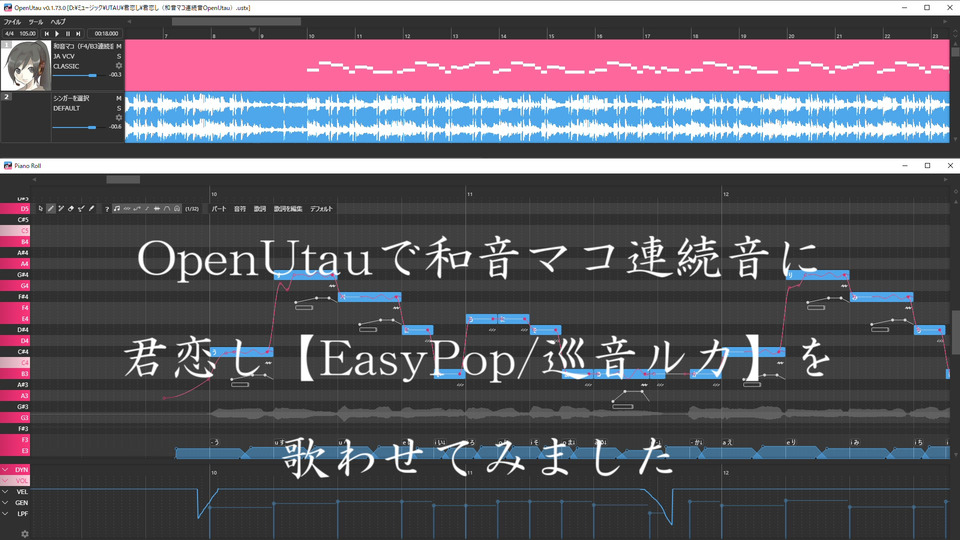
Task: Expand the VEL expression chevron
Action: click(6, 492)
